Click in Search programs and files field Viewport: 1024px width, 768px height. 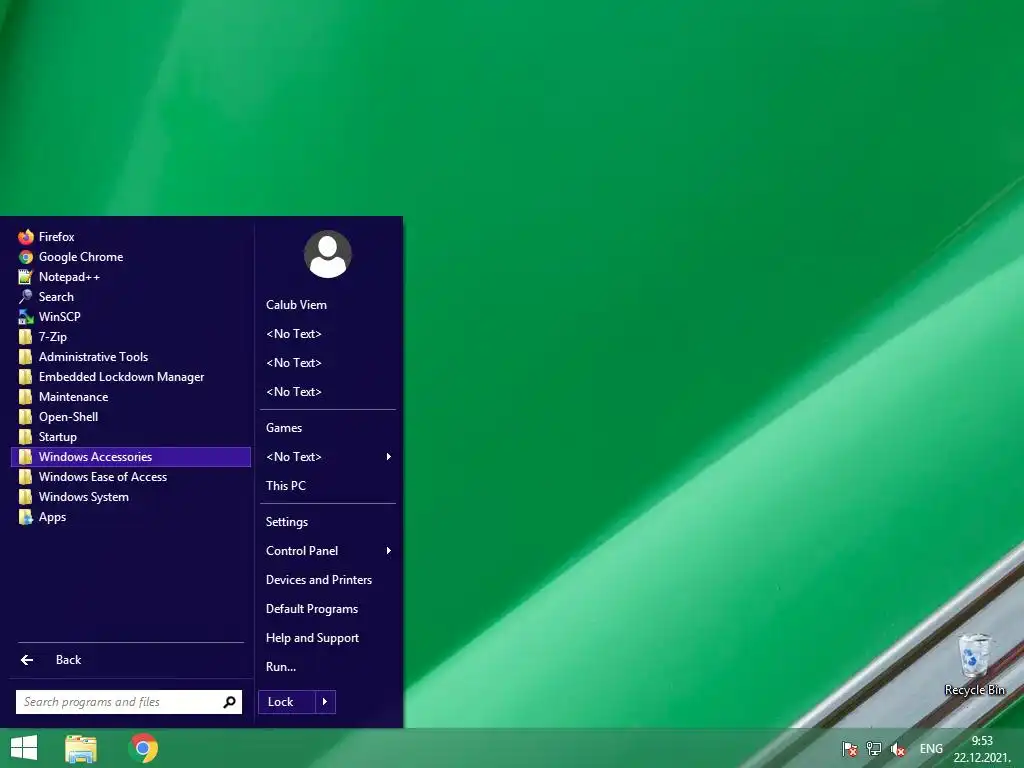(129, 702)
